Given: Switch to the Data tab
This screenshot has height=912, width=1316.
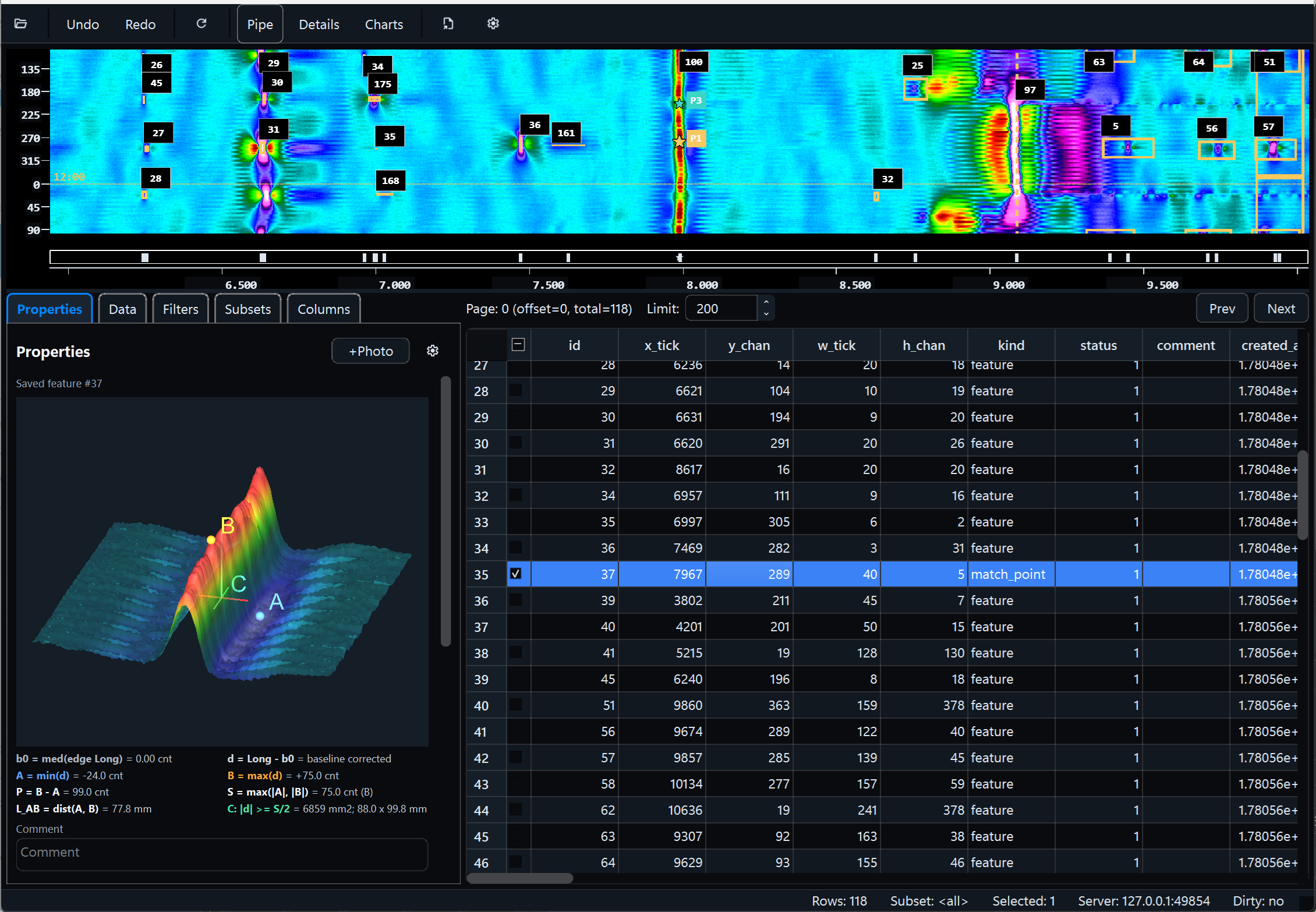Looking at the screenshot, I should pos(122,309).
